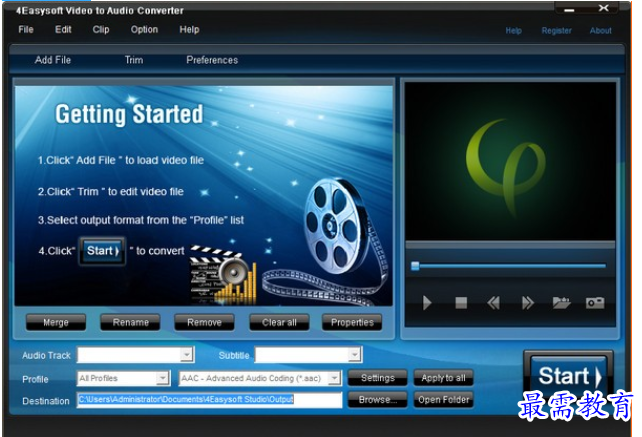Viewport: 642px width, 437px height.
Task: Click the Open Folder button
Action: point(443,399)
